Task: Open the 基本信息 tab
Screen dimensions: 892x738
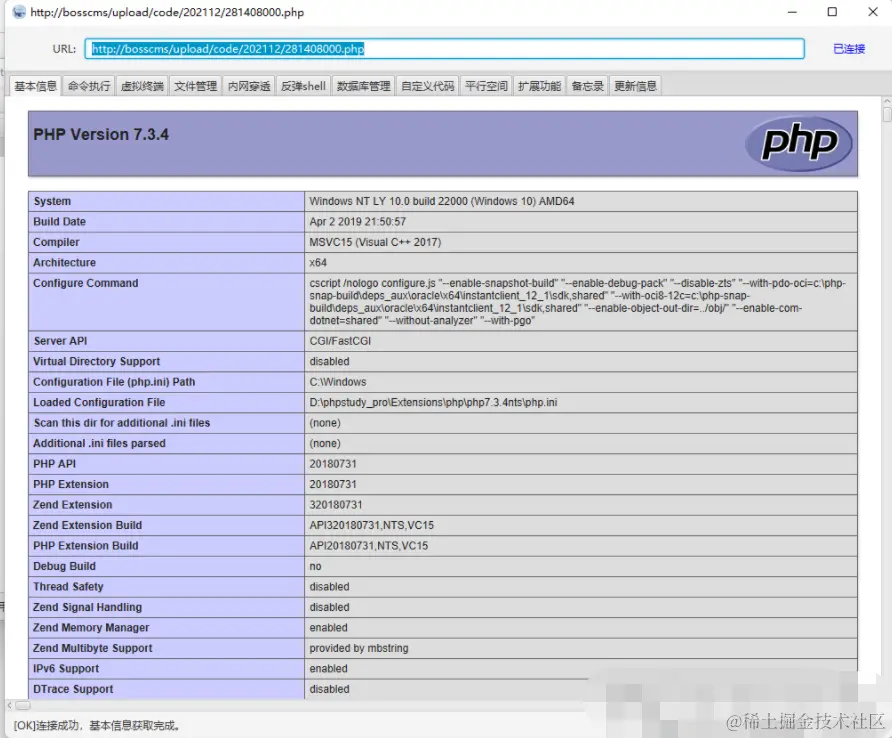Action: click(35, 86)
